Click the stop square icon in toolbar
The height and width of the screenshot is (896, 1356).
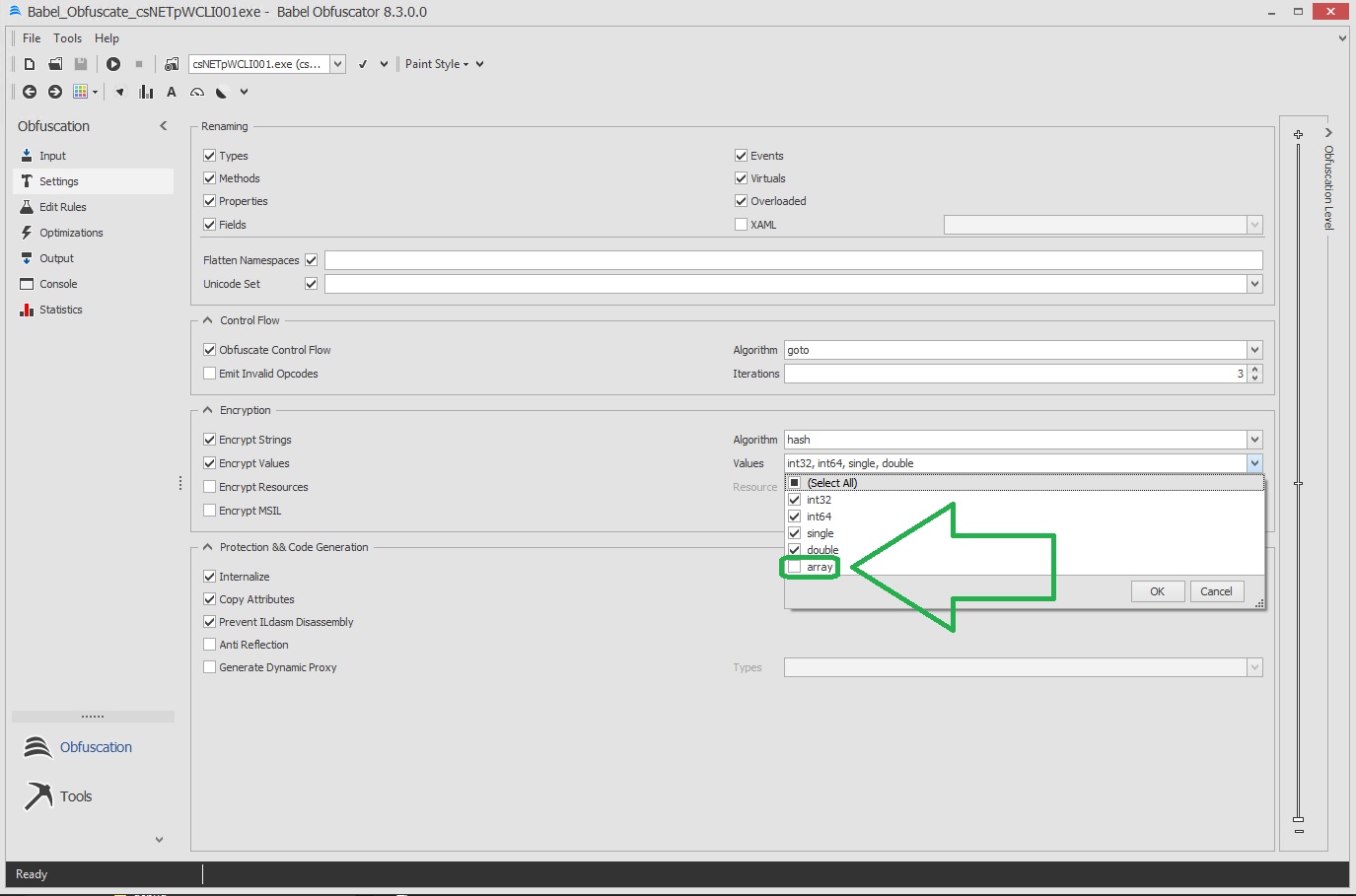point(139,64)
